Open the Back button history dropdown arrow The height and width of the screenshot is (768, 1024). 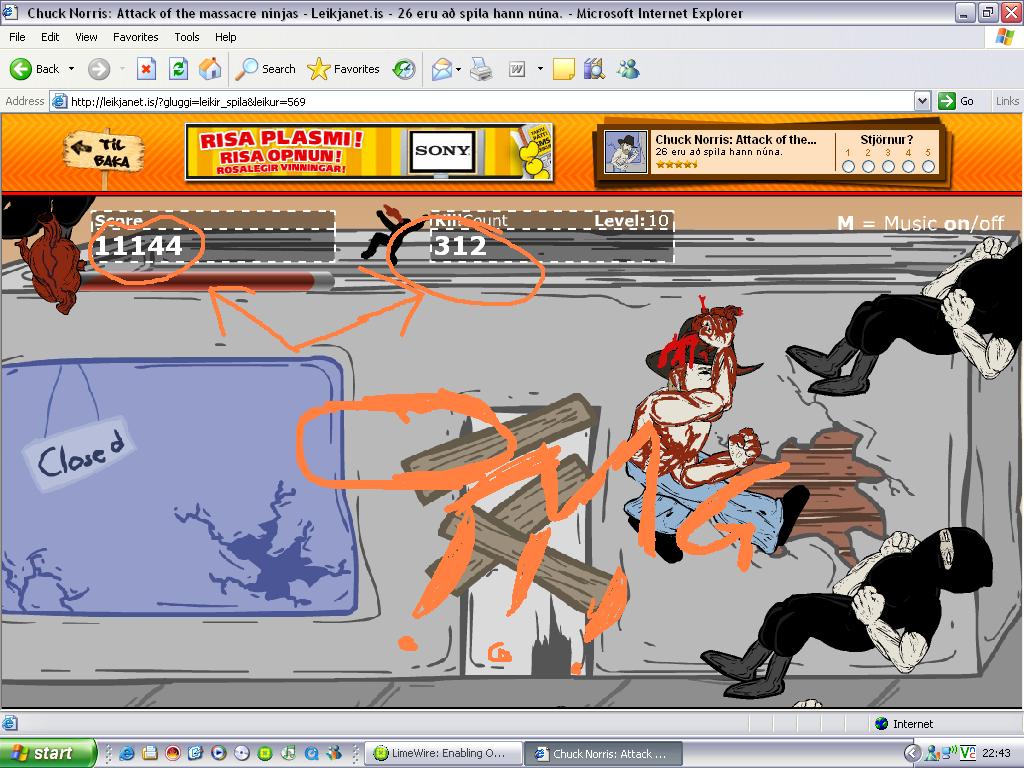click(71, 69)
